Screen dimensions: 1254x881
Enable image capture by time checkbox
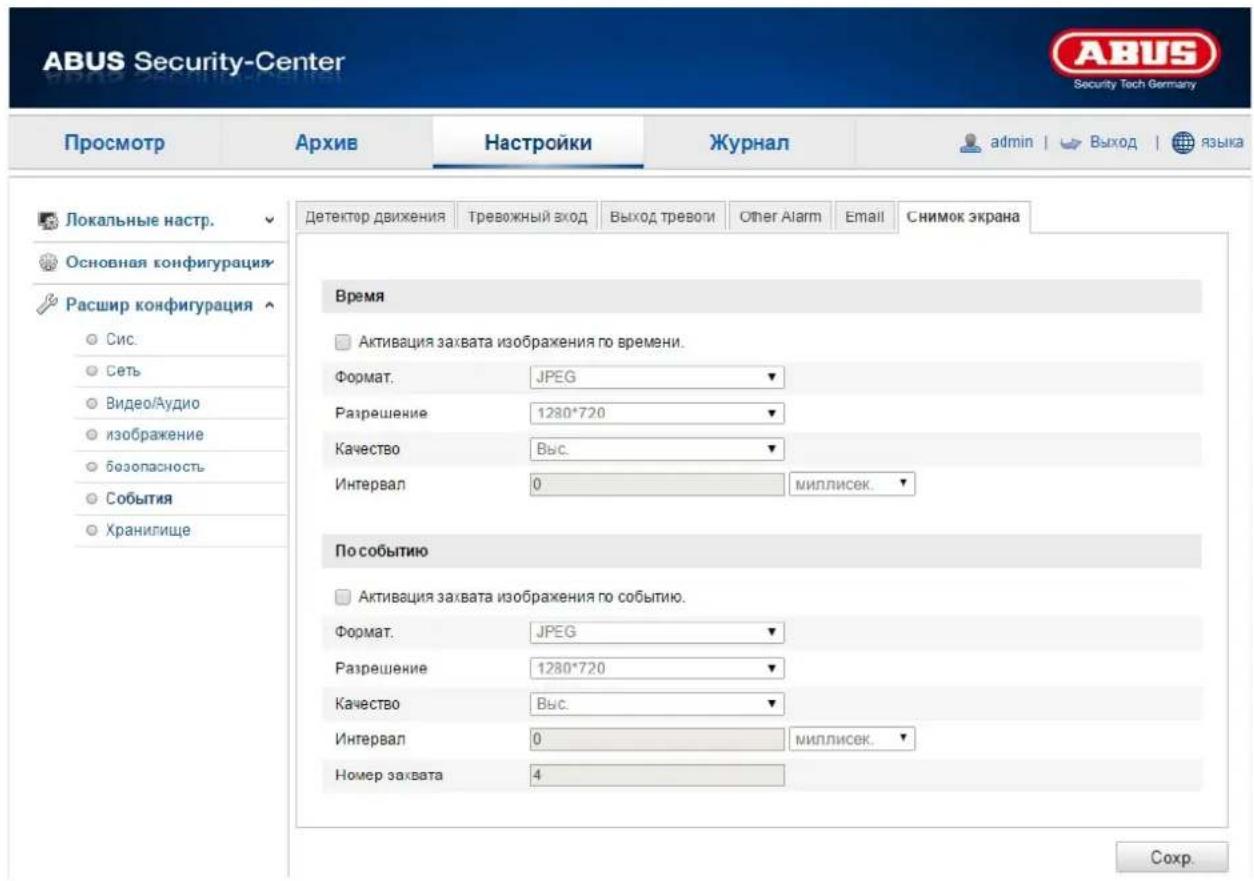[x=342, y=342]
